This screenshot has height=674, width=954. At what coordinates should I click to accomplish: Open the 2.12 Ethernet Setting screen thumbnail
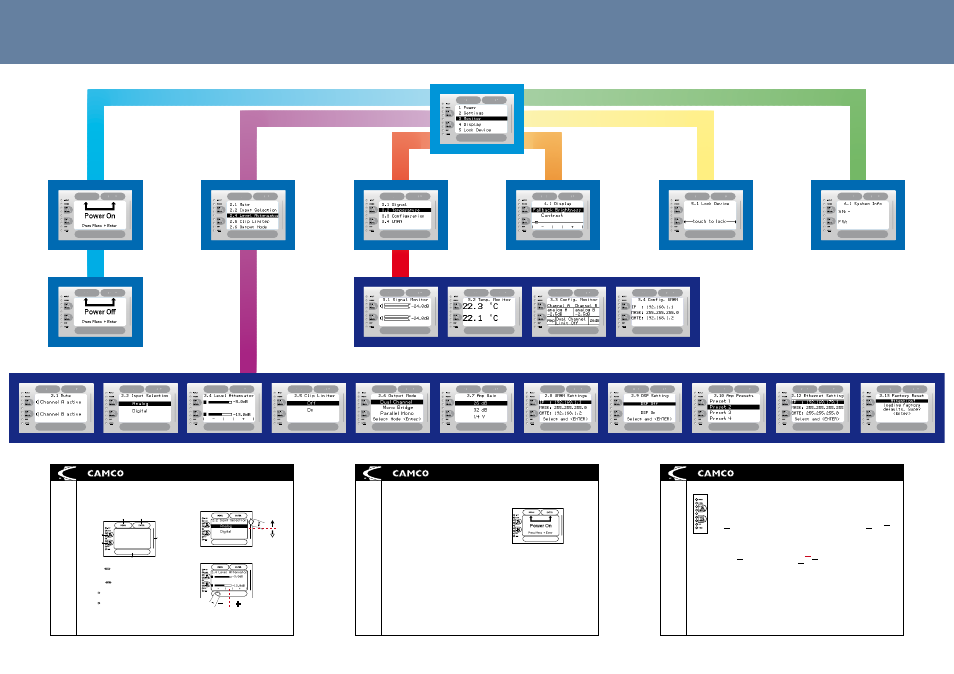813,408
